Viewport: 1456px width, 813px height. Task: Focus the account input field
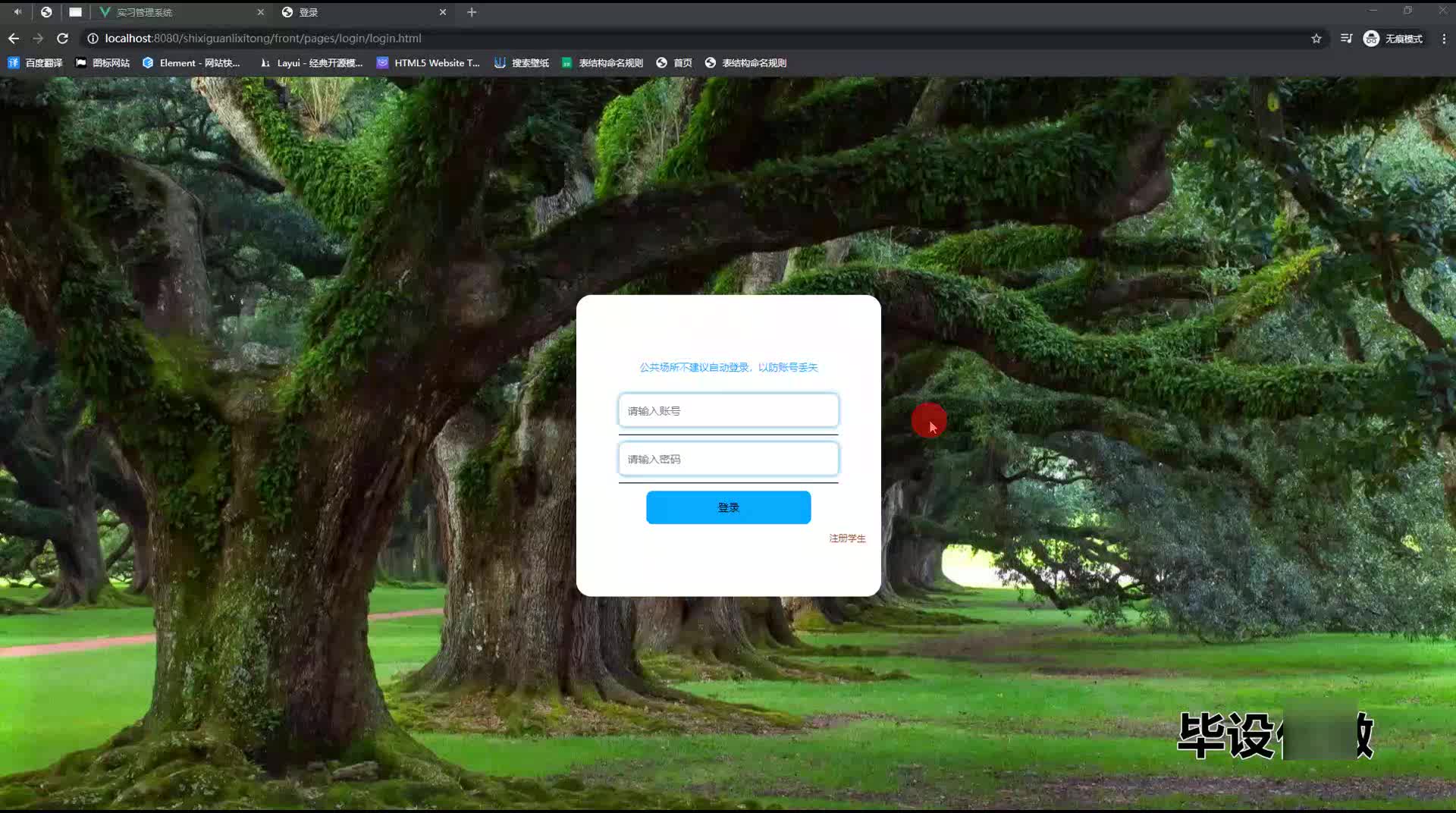(728, 410)
